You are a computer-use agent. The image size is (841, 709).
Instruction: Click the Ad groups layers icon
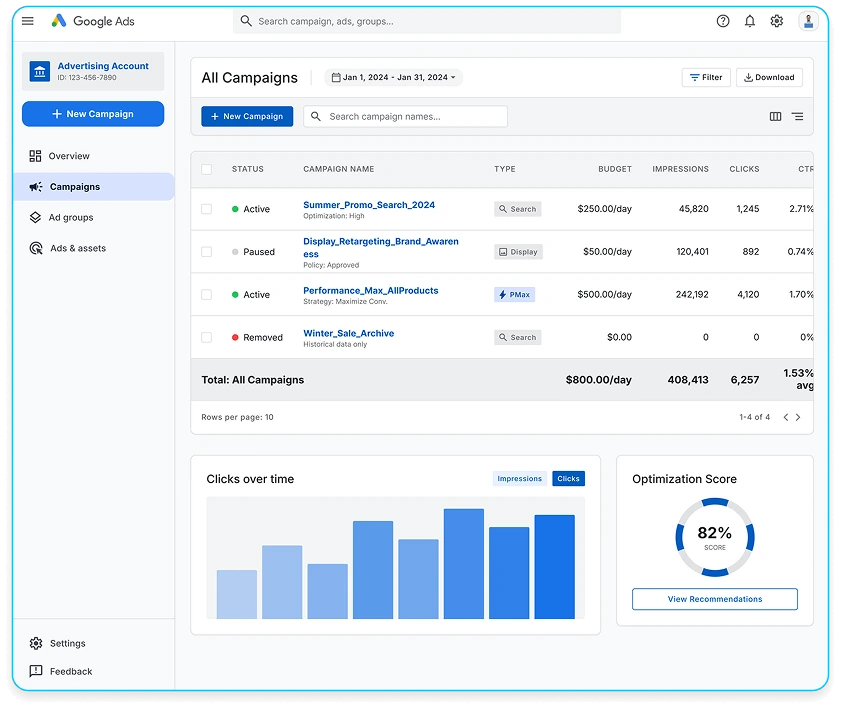[35, 217]
